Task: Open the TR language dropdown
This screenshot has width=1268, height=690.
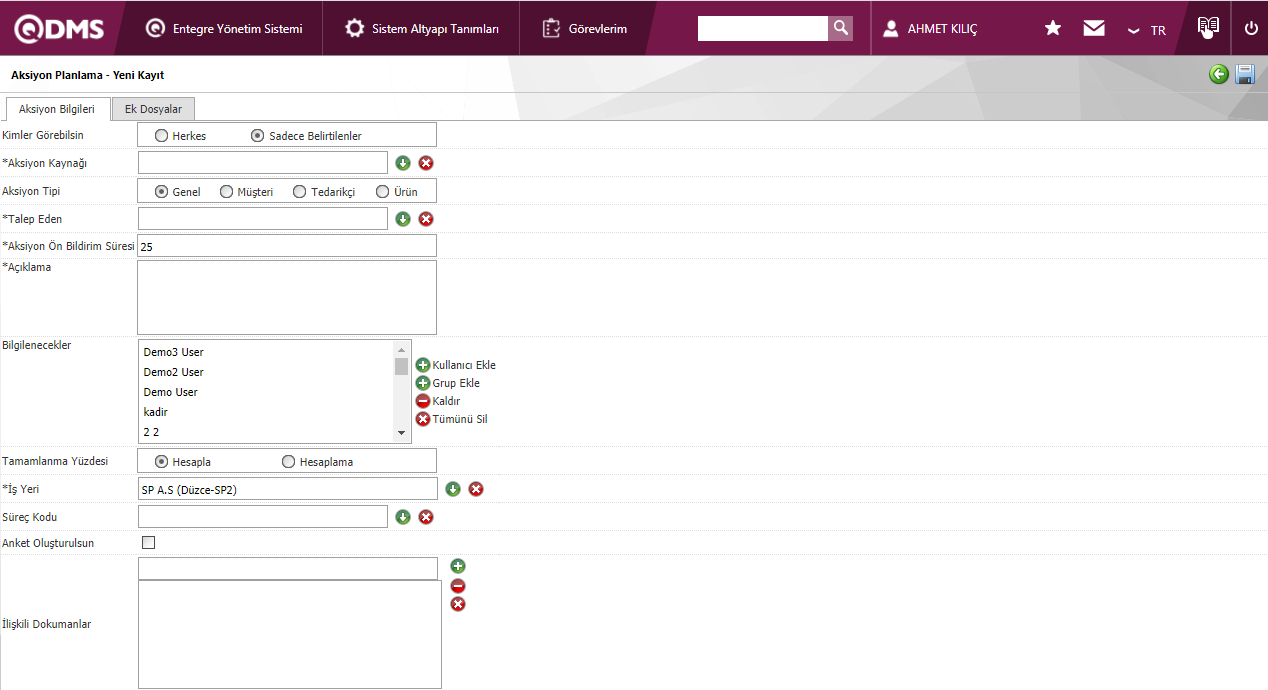Action: (x=1146, y=30)
